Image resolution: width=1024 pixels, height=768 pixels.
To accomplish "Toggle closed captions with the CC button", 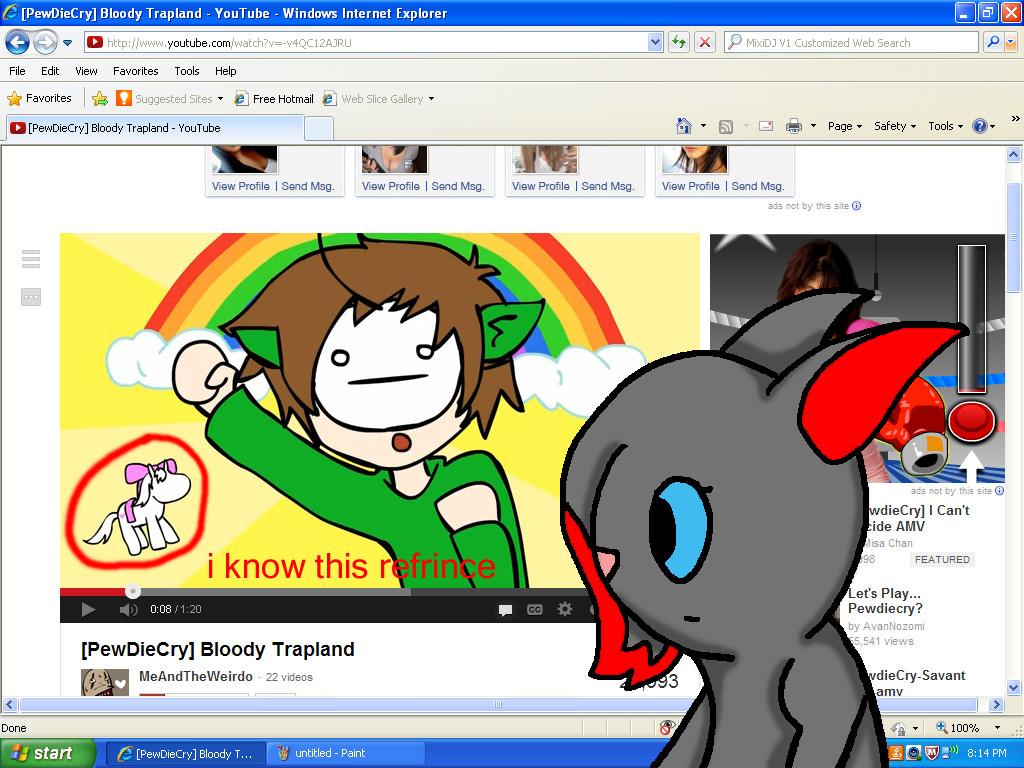I will point(535,609).
